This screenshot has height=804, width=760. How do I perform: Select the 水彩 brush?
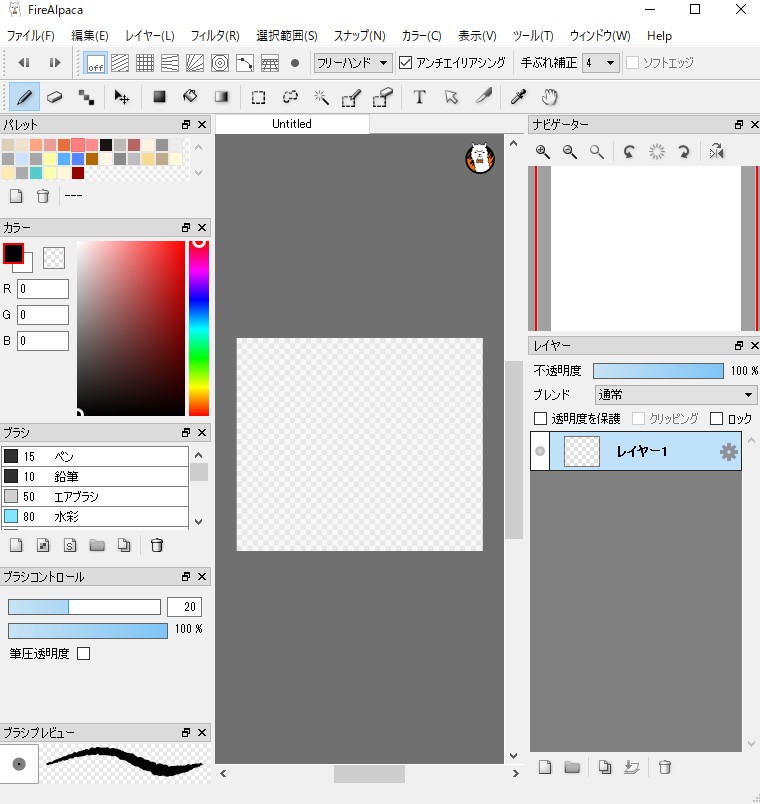(x=95, y=516)
